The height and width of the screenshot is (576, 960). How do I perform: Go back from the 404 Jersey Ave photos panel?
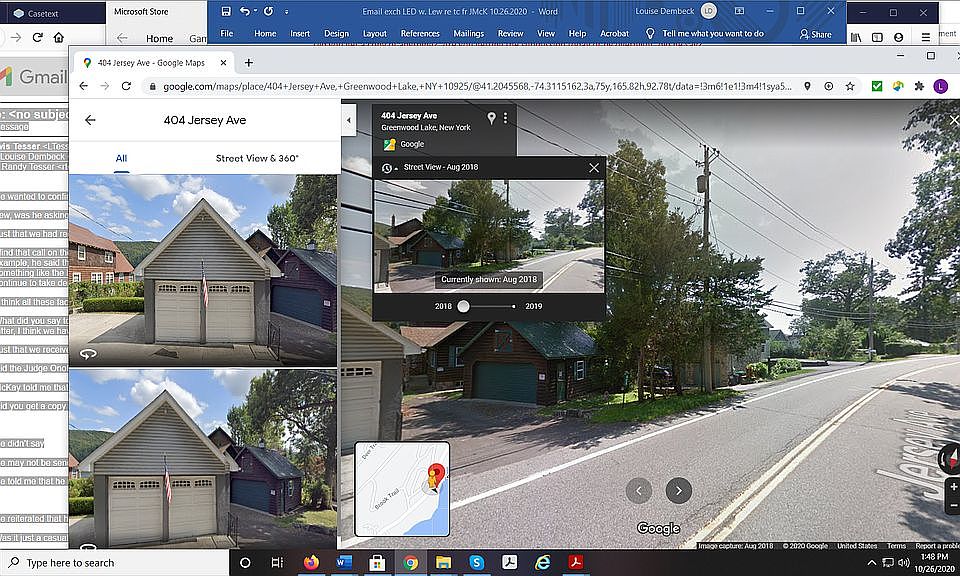(90, 120)
